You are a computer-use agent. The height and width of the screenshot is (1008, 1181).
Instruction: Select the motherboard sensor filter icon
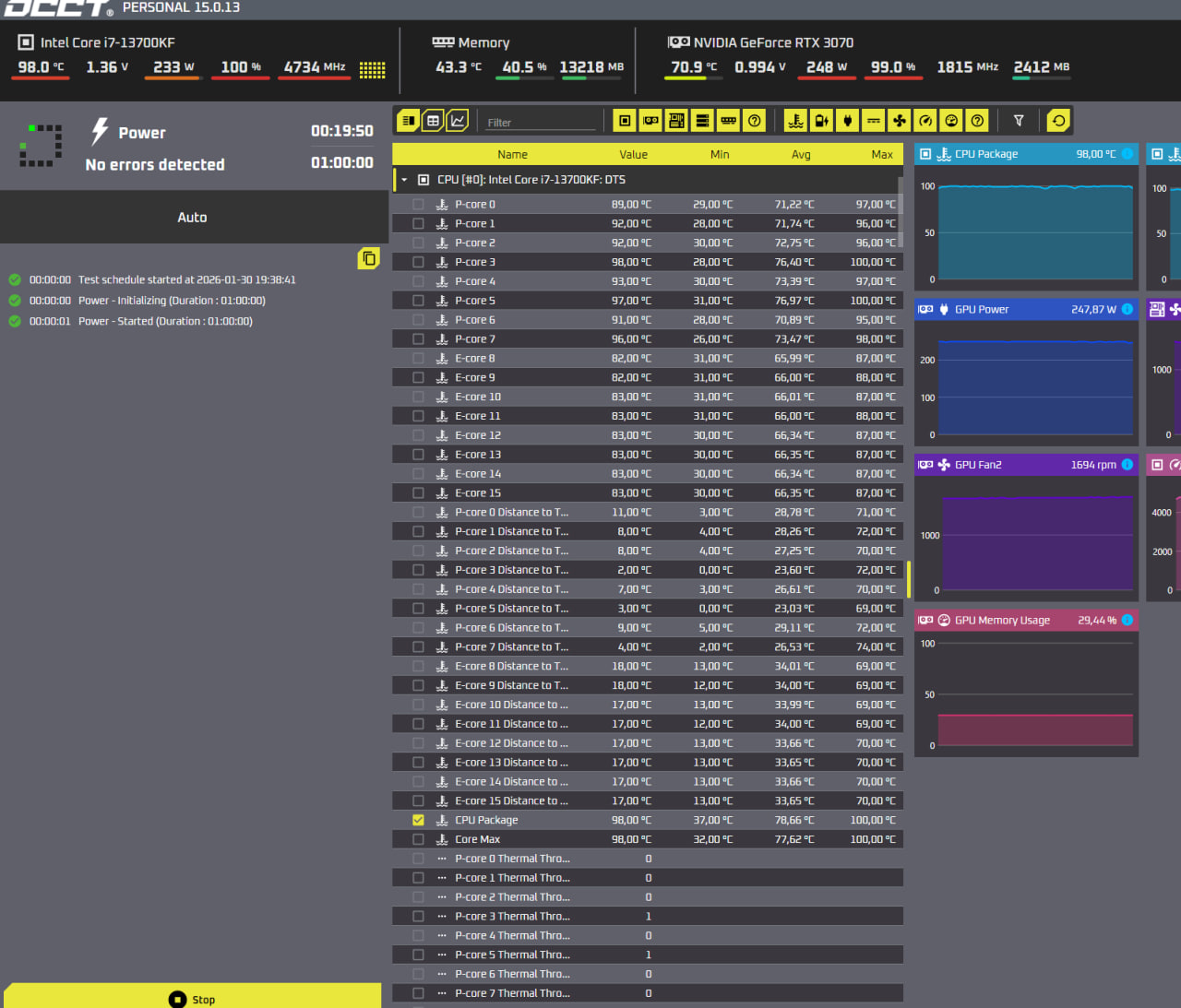[x=676, y=121]
